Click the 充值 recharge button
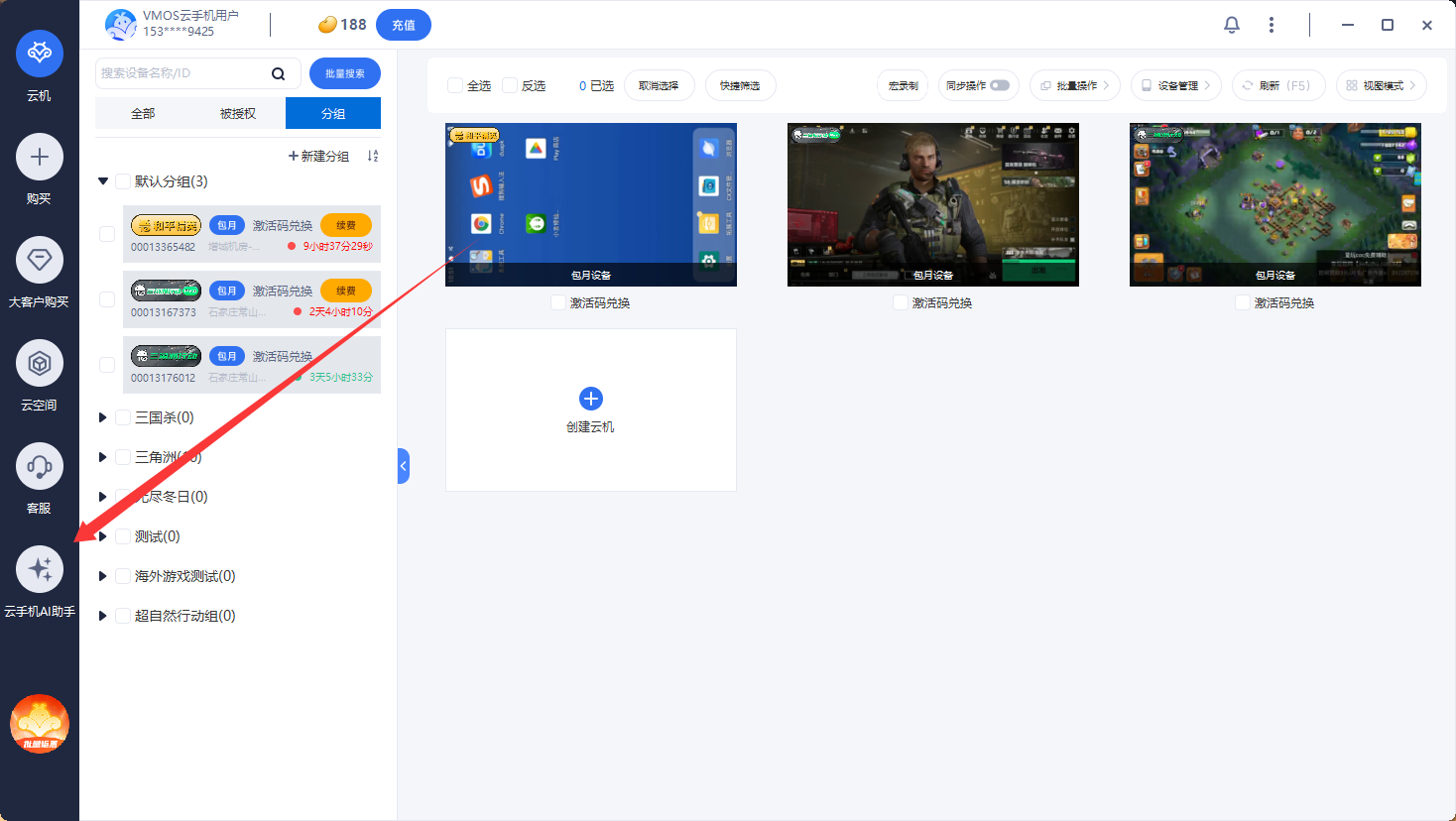The image size is (1456, 821). coord(404,25)
